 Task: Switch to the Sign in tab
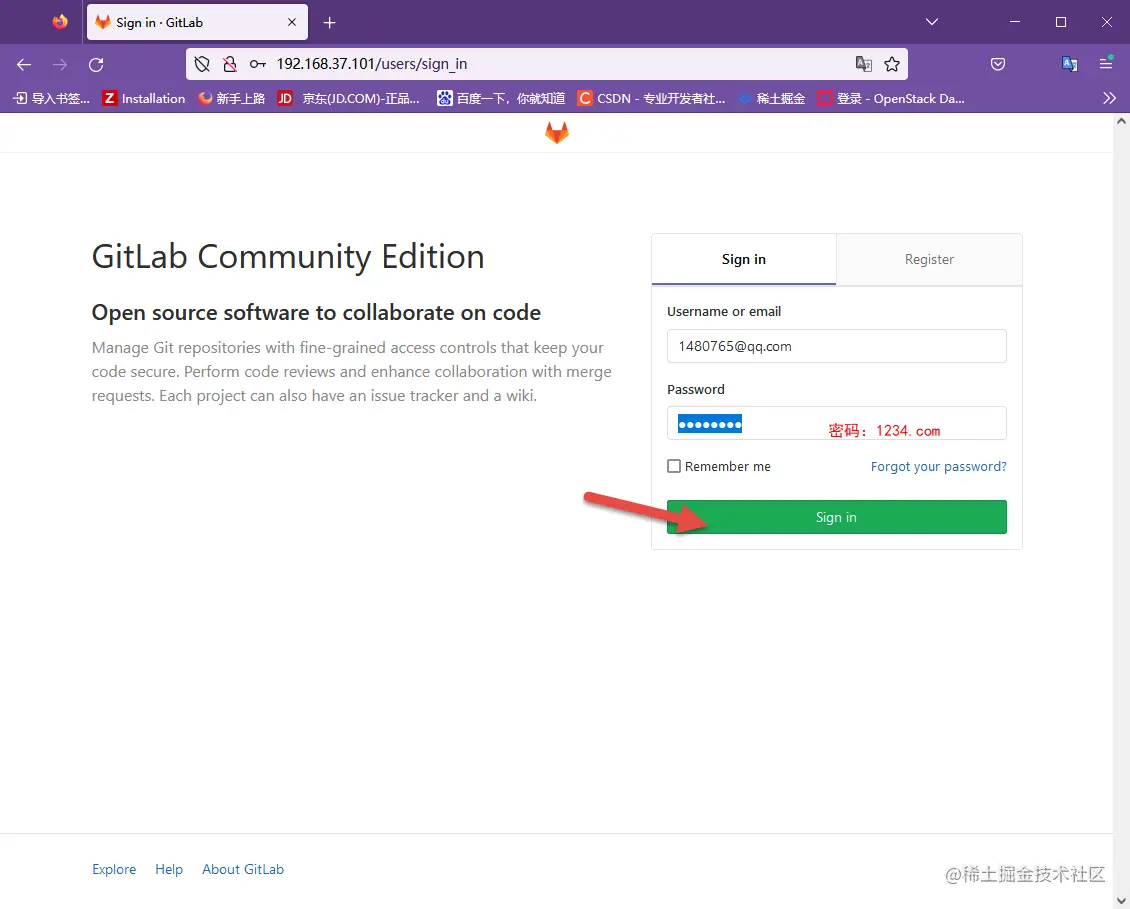click(x=744, y=260)
